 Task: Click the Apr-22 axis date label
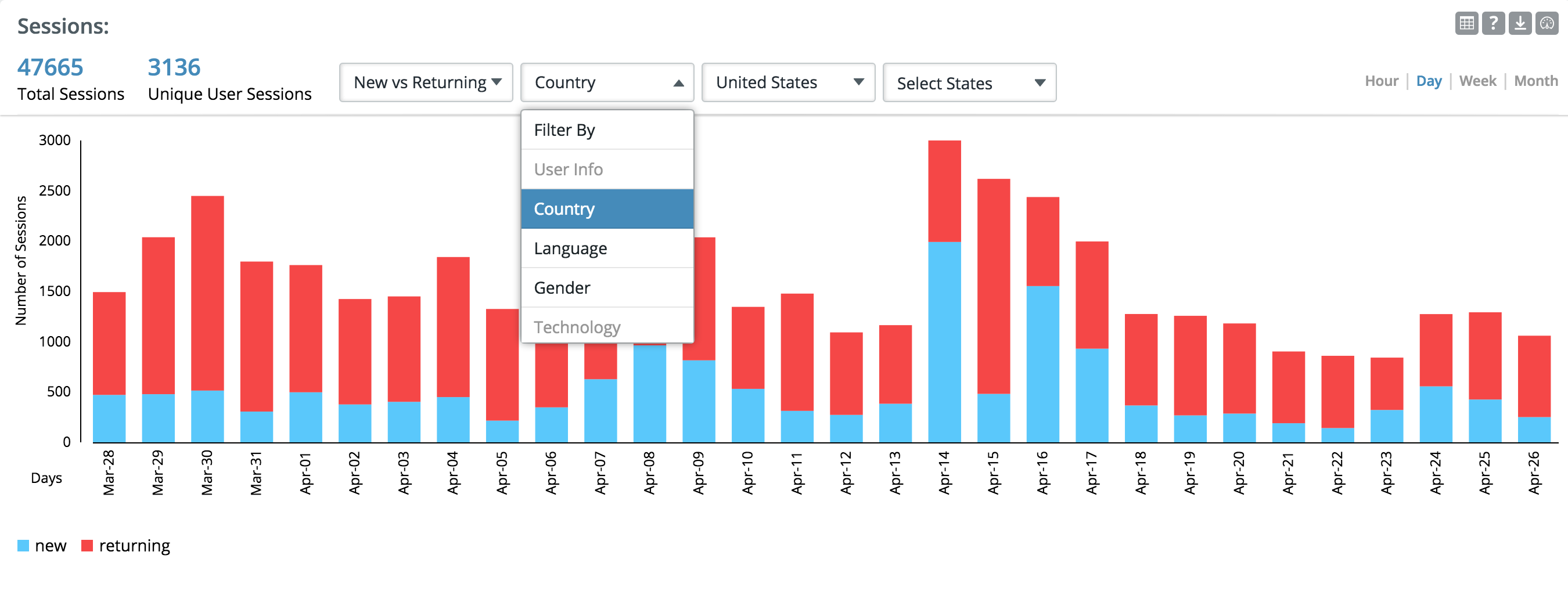coord(1337,472)
